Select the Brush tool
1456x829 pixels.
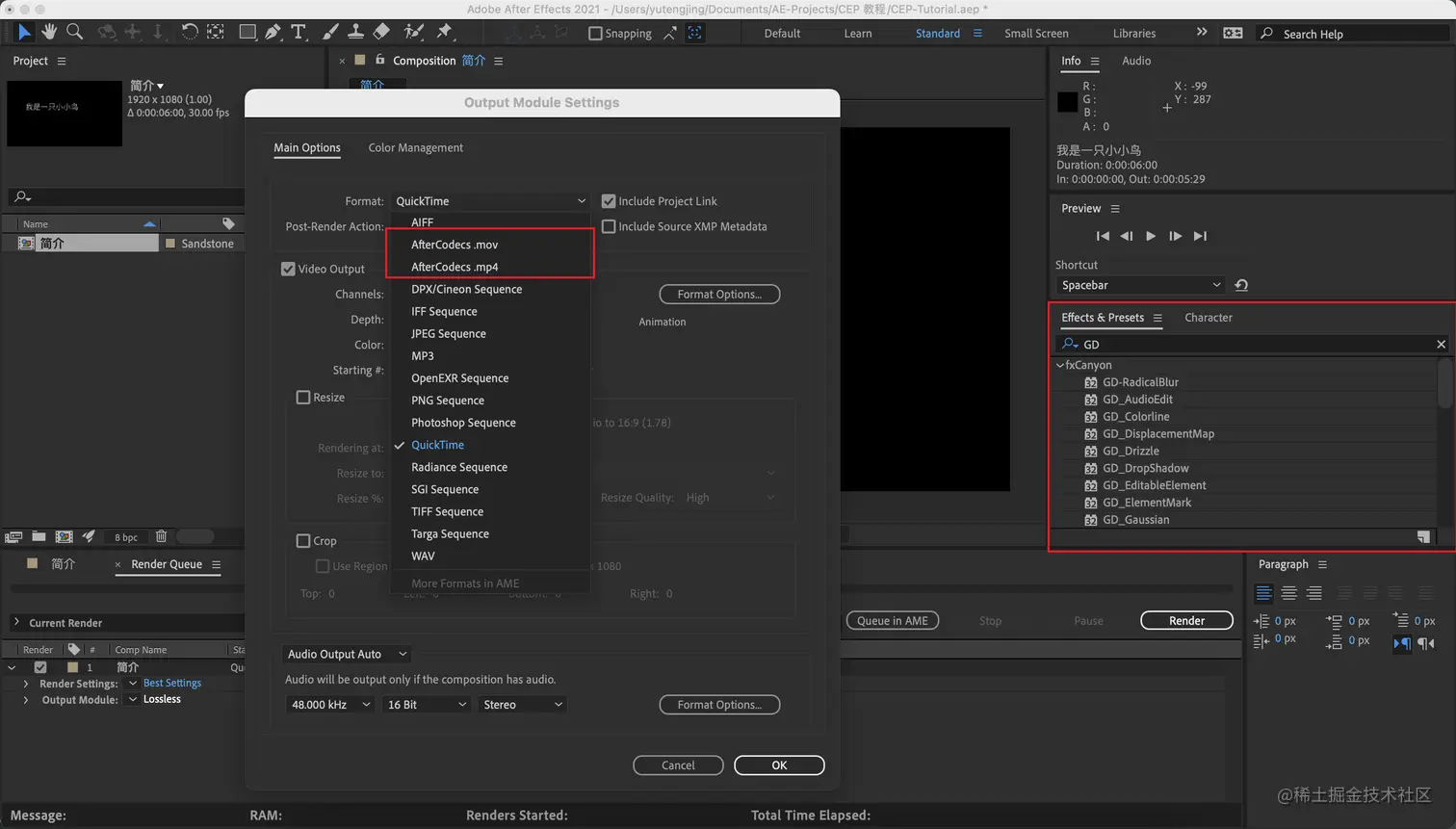330,32
